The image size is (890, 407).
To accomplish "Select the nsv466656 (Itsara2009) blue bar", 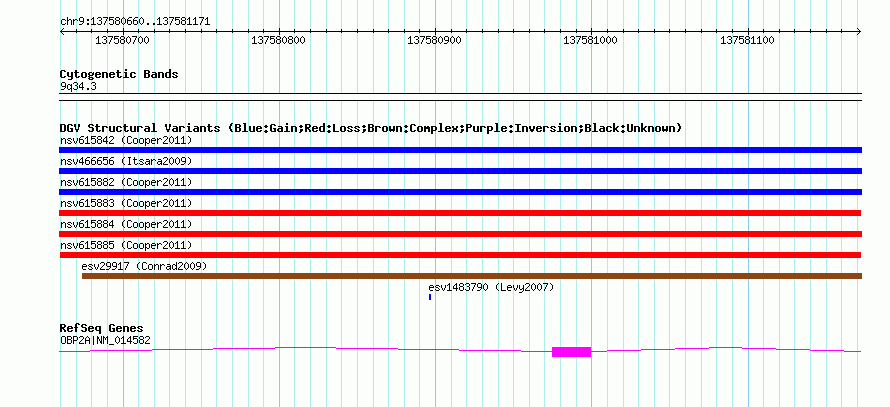I will (x=460, y=171).
